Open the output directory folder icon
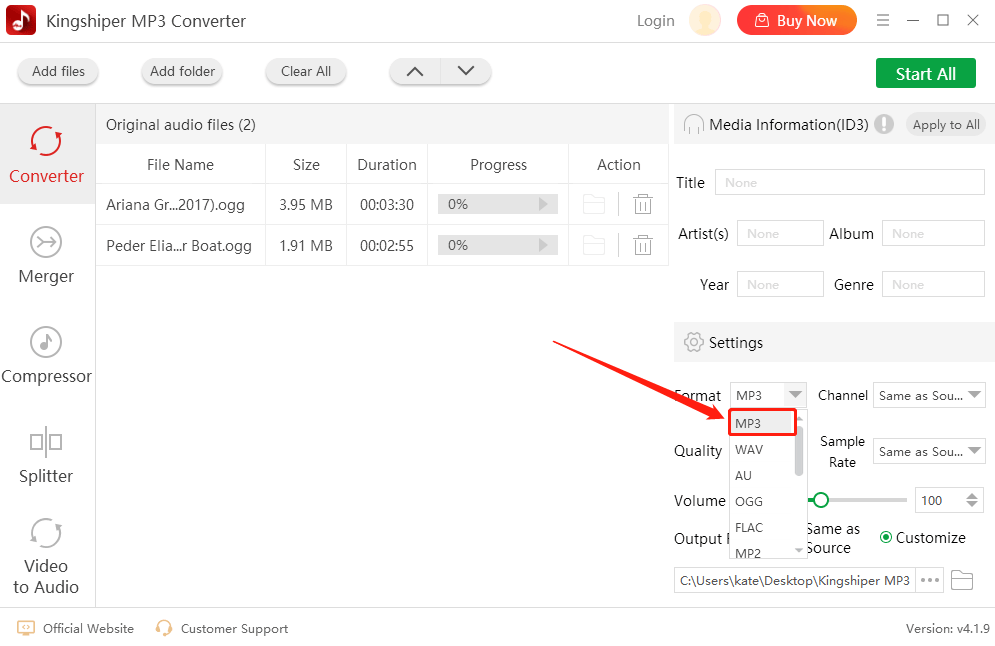Image resolution: width=995 pixels, height=646 pixels. point(962,580)
